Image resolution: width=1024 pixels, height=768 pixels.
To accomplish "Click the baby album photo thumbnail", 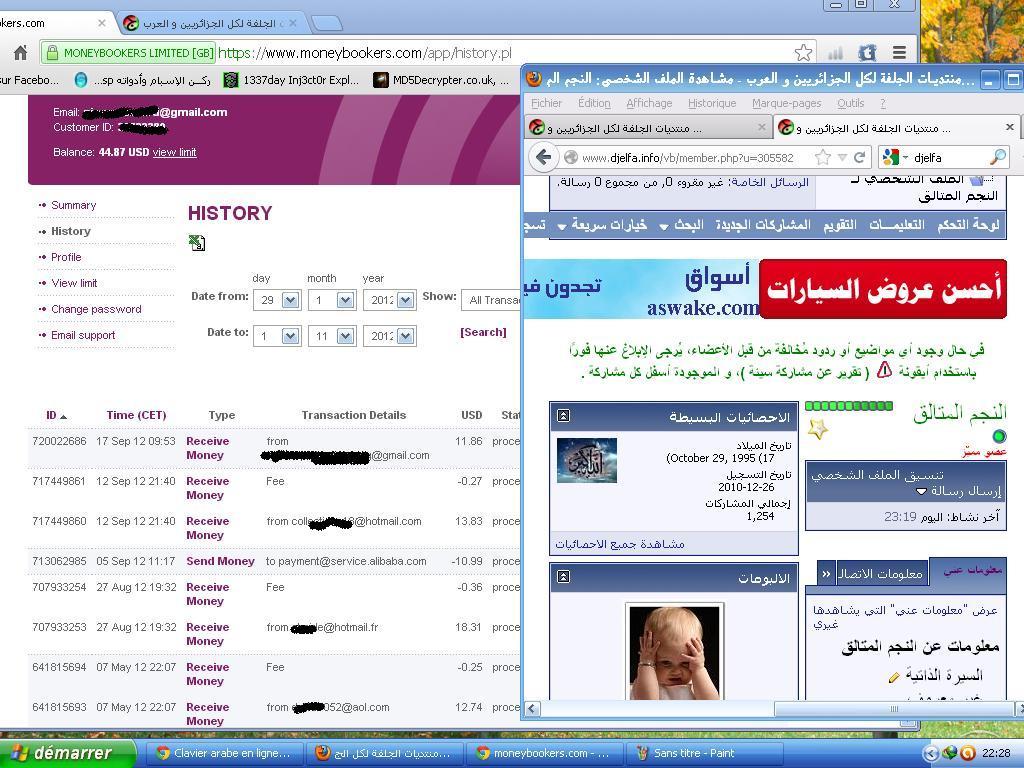I will (x=675, y=652).
